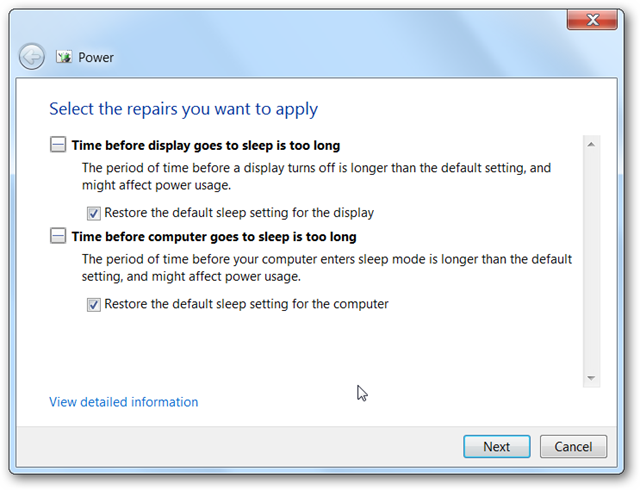Uncheck restore default display sleep setting
The image size is (640, 490).
pyautogui.click(x=93, y=213)
